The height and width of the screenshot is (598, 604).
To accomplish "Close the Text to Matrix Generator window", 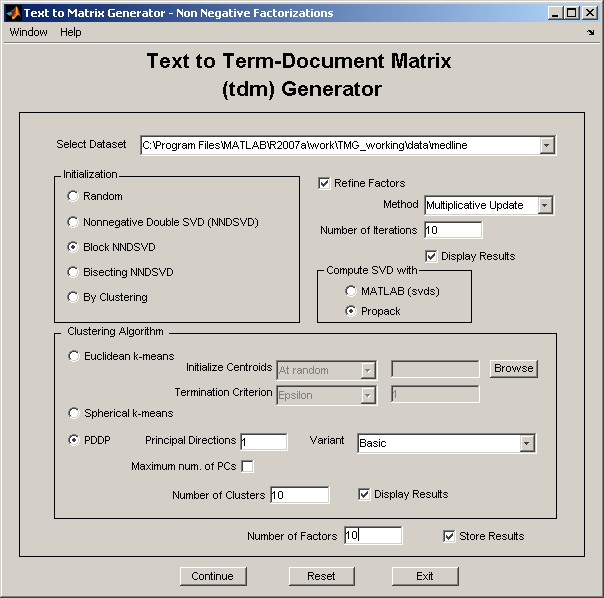I will click(590, 13).
